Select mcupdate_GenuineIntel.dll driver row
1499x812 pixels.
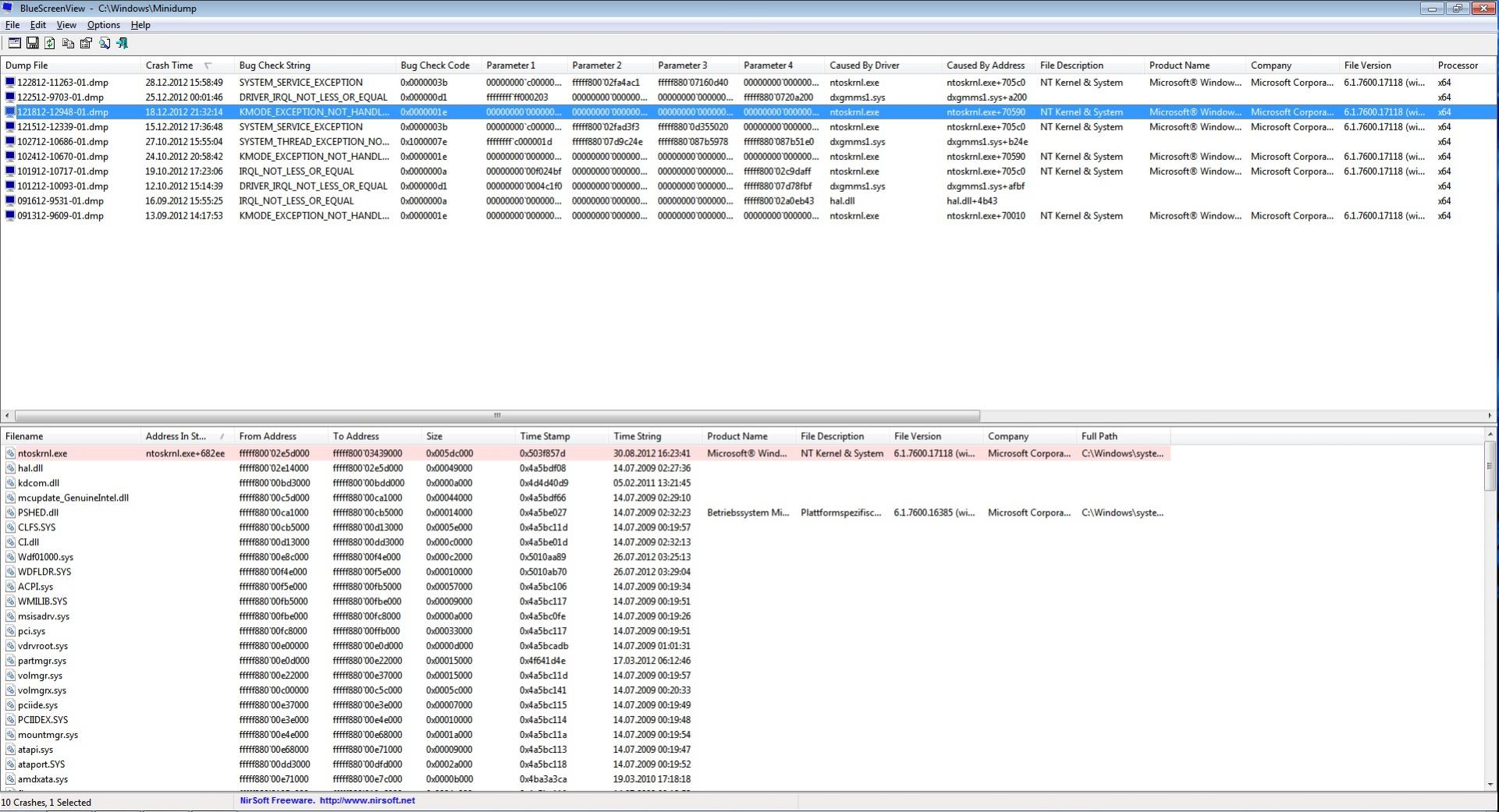point(585,498)
